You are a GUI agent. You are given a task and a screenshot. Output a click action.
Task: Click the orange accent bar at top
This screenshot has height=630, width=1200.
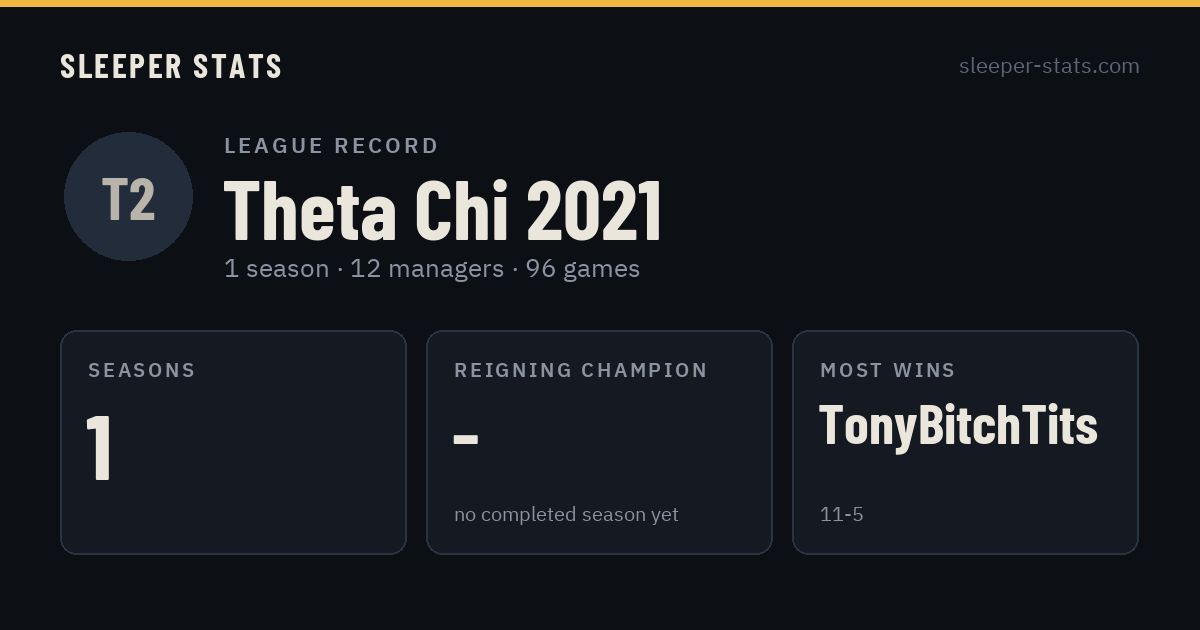(x=600, y=3)
